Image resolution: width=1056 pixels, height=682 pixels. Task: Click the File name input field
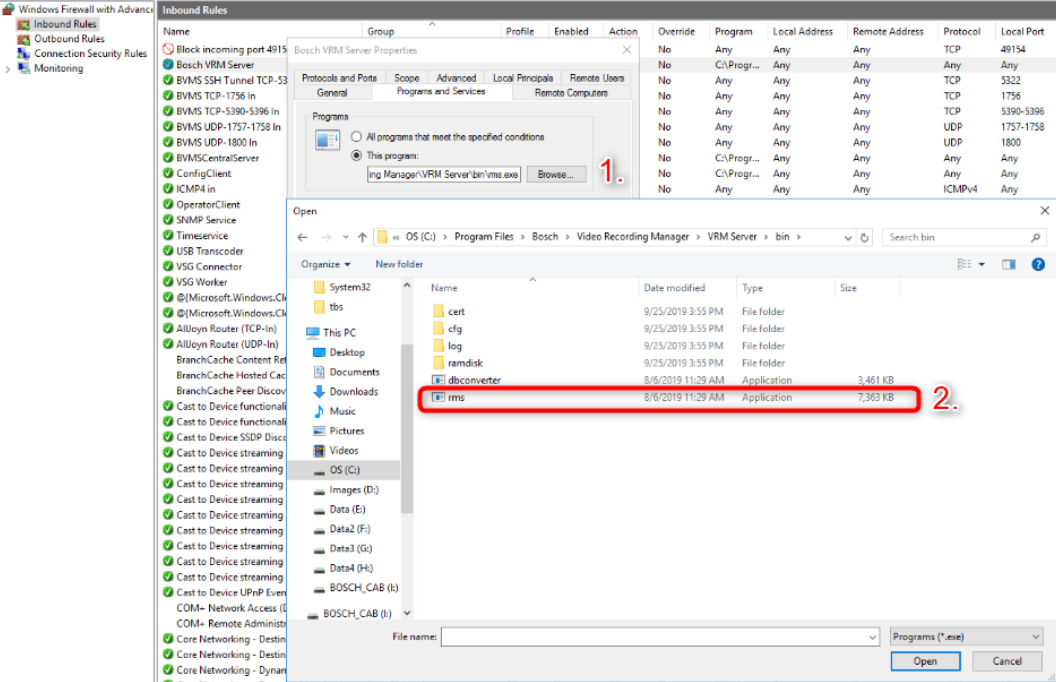660,636
